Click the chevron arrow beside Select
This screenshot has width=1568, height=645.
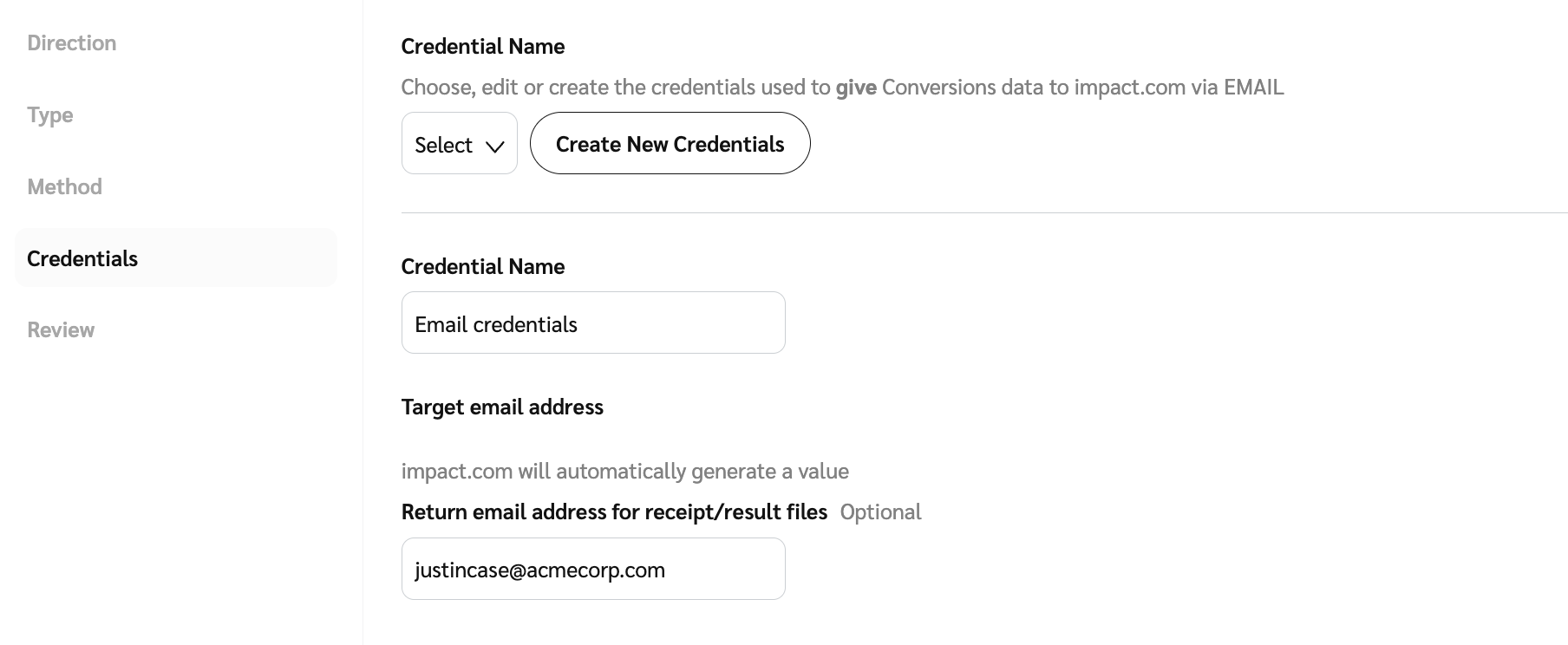pos(495,147)
